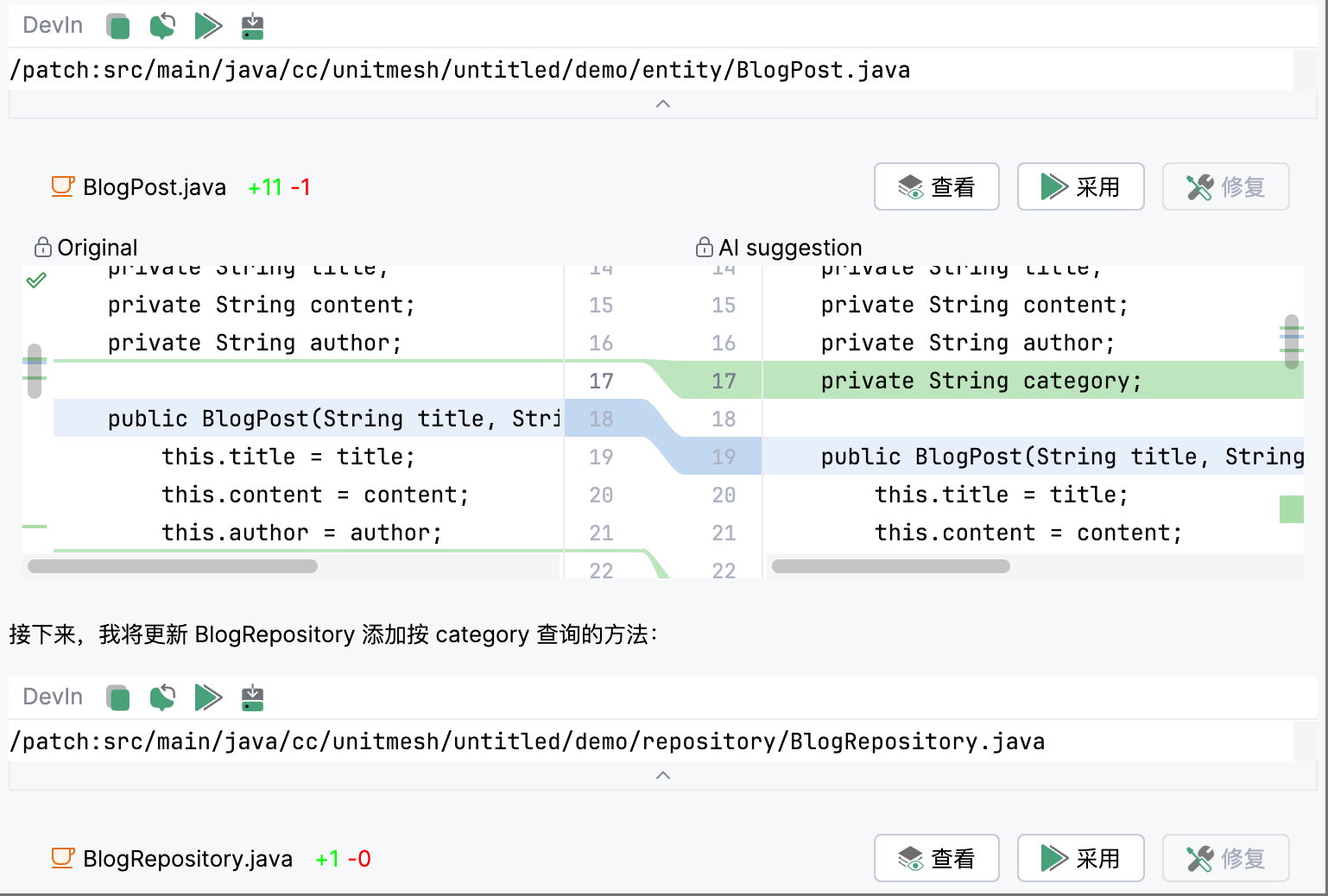Click the insert-to-file icon in the top DevIn toolbar
Image resolution: width=1328 pixels, height=896 pixels.
click(252, 26)
